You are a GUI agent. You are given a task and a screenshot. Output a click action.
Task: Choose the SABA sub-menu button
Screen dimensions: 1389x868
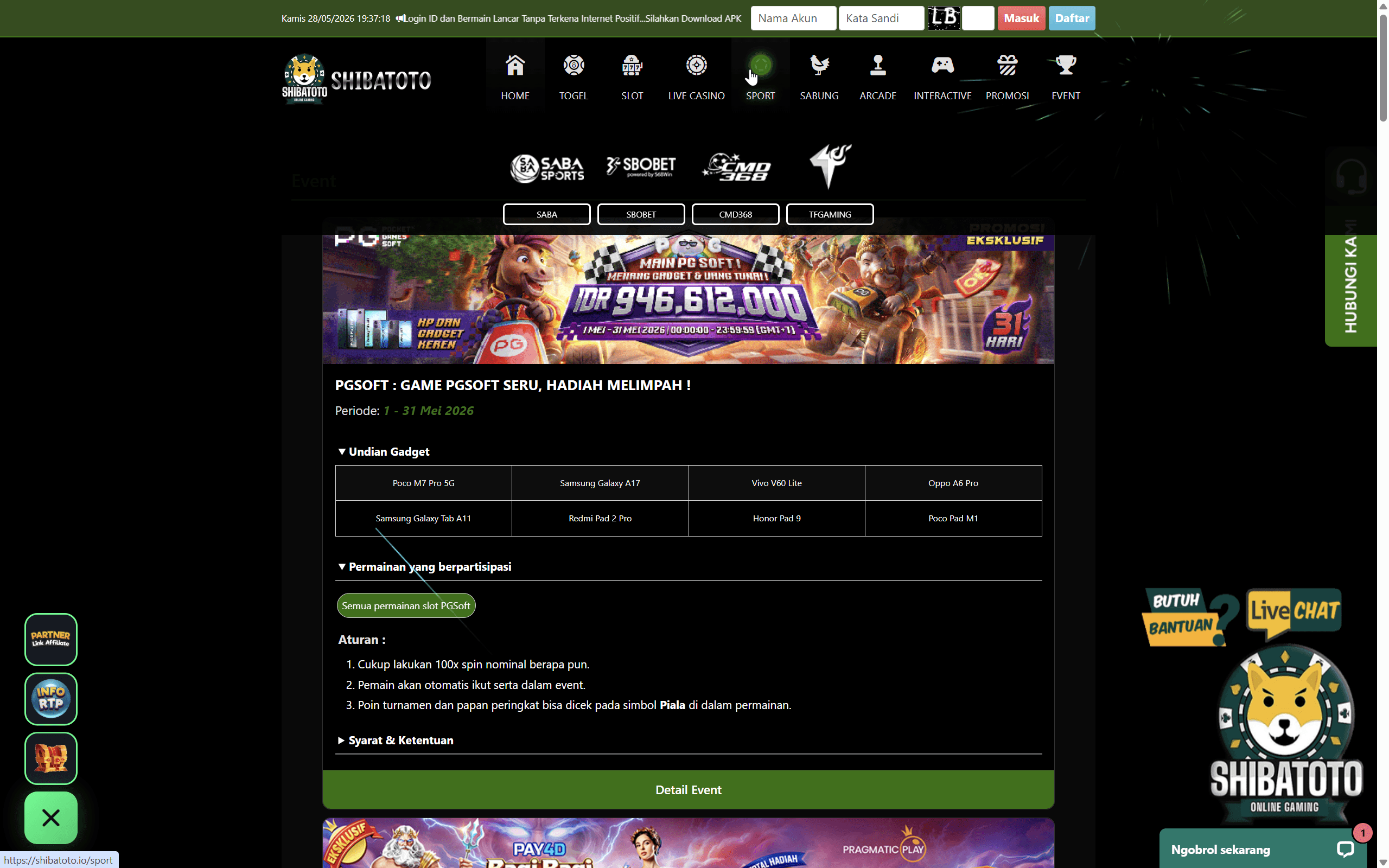pyautogui.click(x=546, y=214)
